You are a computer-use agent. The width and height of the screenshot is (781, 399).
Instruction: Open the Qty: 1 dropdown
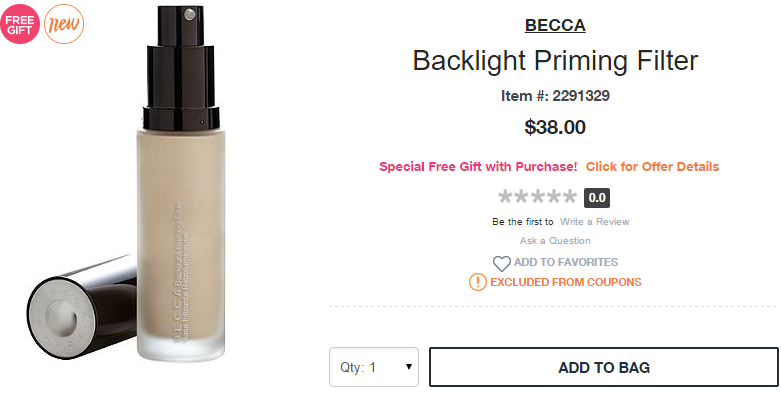pos(374,367)
